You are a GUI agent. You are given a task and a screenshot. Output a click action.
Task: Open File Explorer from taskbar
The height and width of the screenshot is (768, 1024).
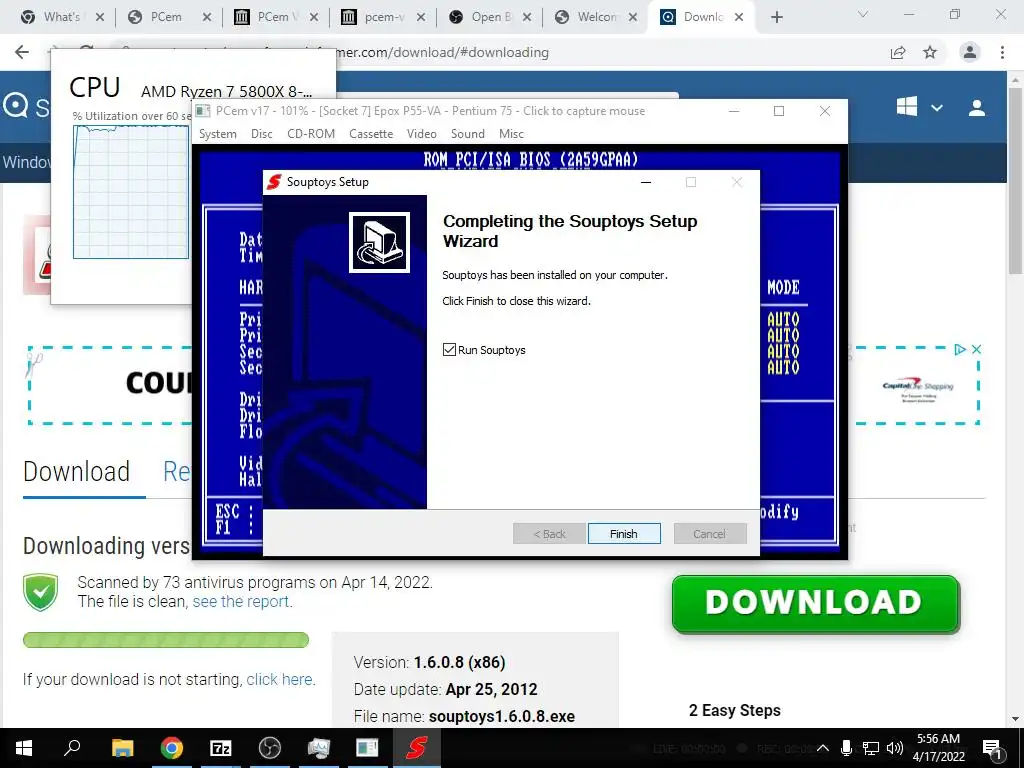click(x=122, y=748)
